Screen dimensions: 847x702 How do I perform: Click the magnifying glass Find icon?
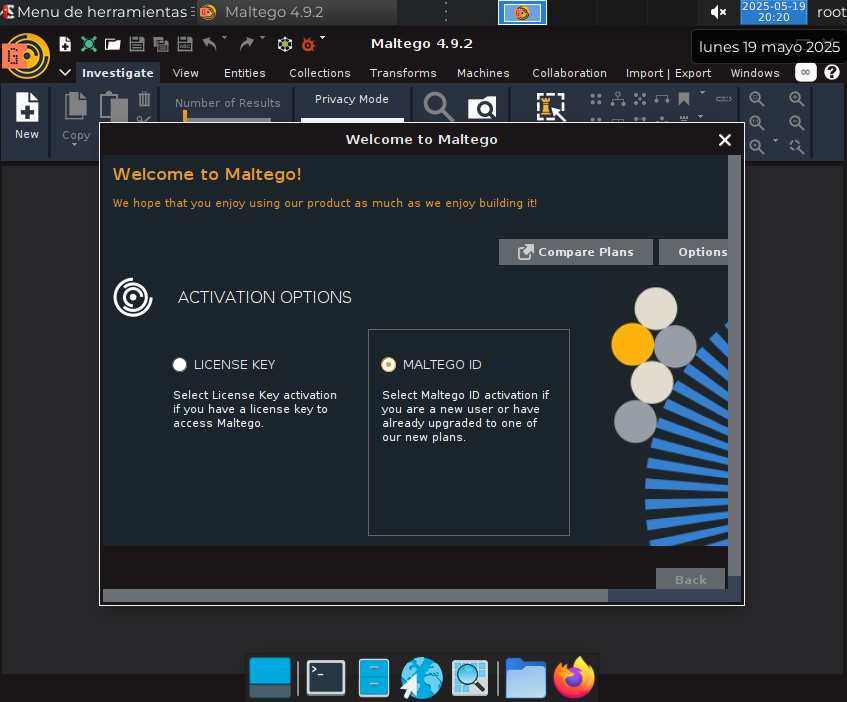tap(437, 107)
